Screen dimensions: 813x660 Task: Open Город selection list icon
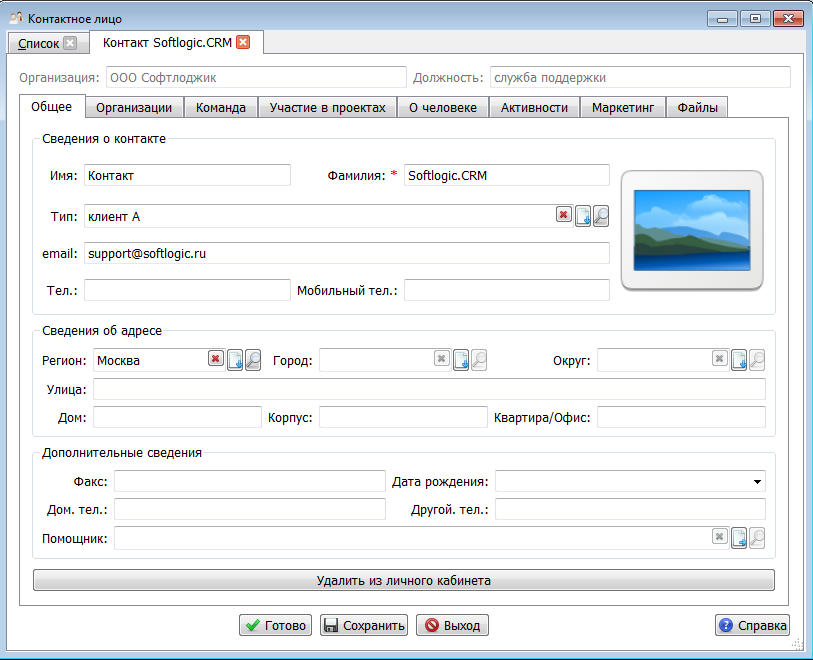(461, 360)
